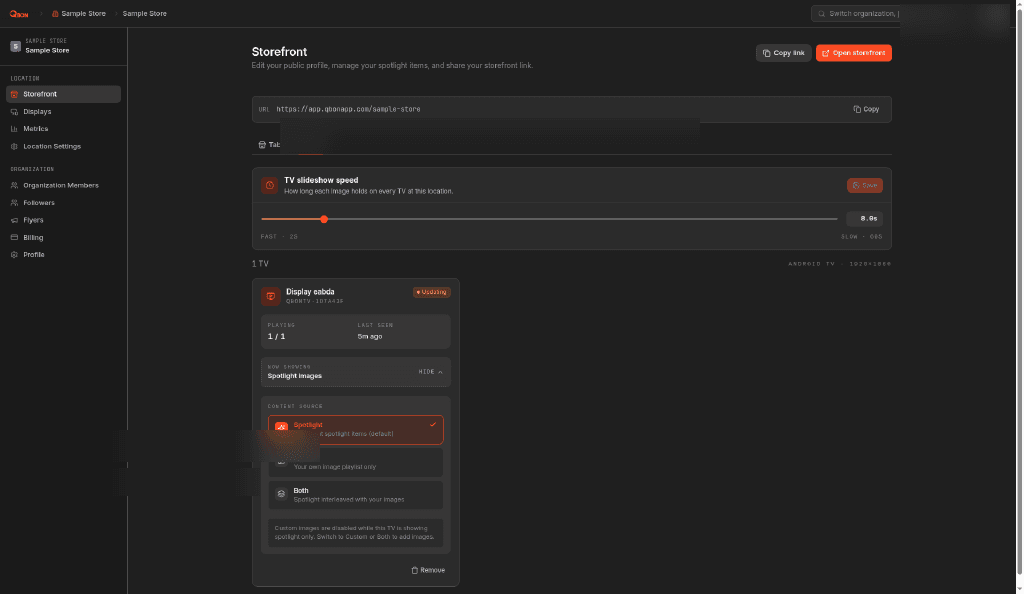Screen dimensions: 1024x594
Task: Click the 8.0s speed value box
Action: [x=864, y=219]
